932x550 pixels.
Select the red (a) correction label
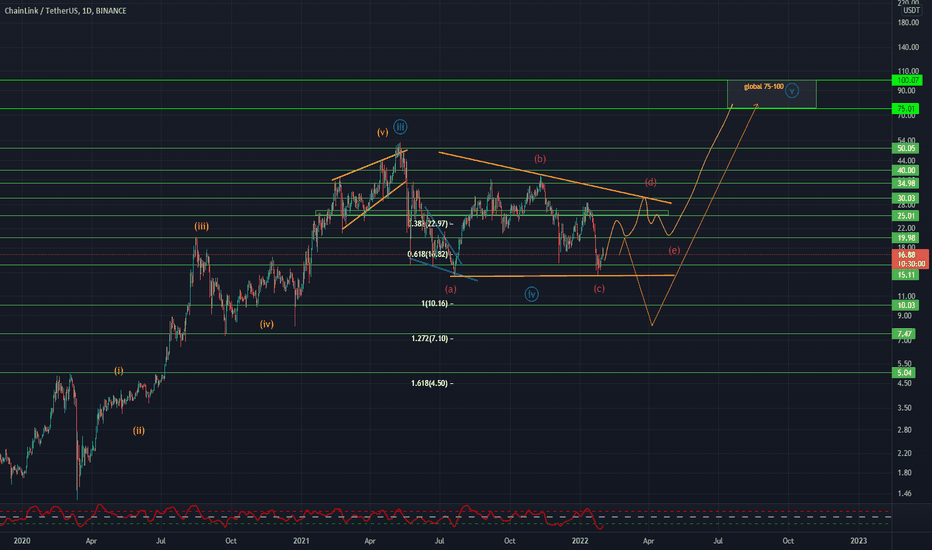pos(451,289)
